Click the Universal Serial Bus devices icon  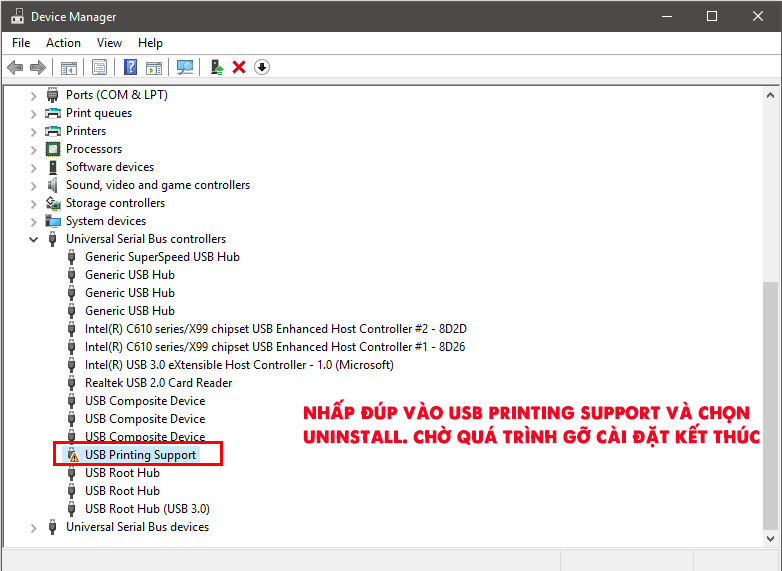coord(52,527)
